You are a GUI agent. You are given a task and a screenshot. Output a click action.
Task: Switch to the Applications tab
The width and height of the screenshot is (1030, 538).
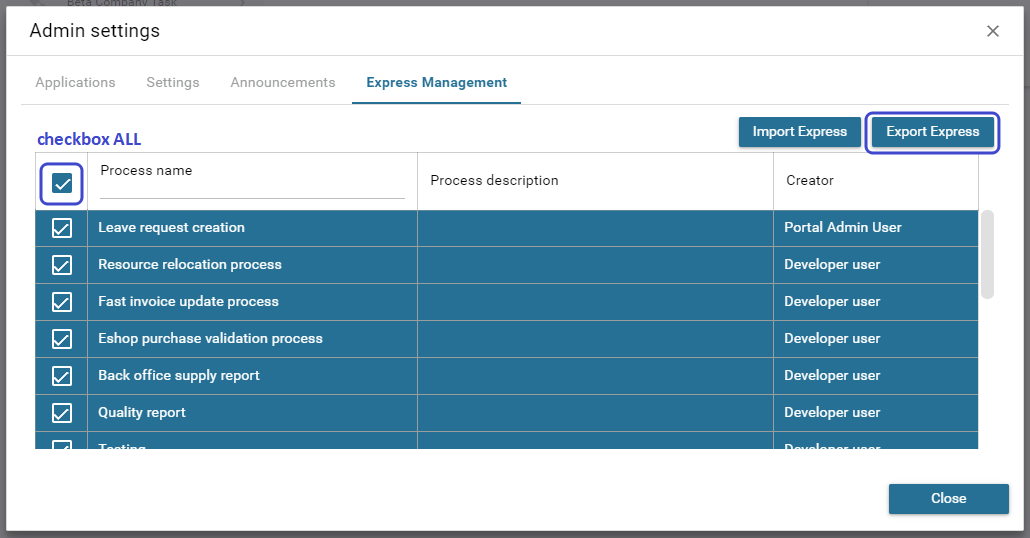tap(75, 82)
